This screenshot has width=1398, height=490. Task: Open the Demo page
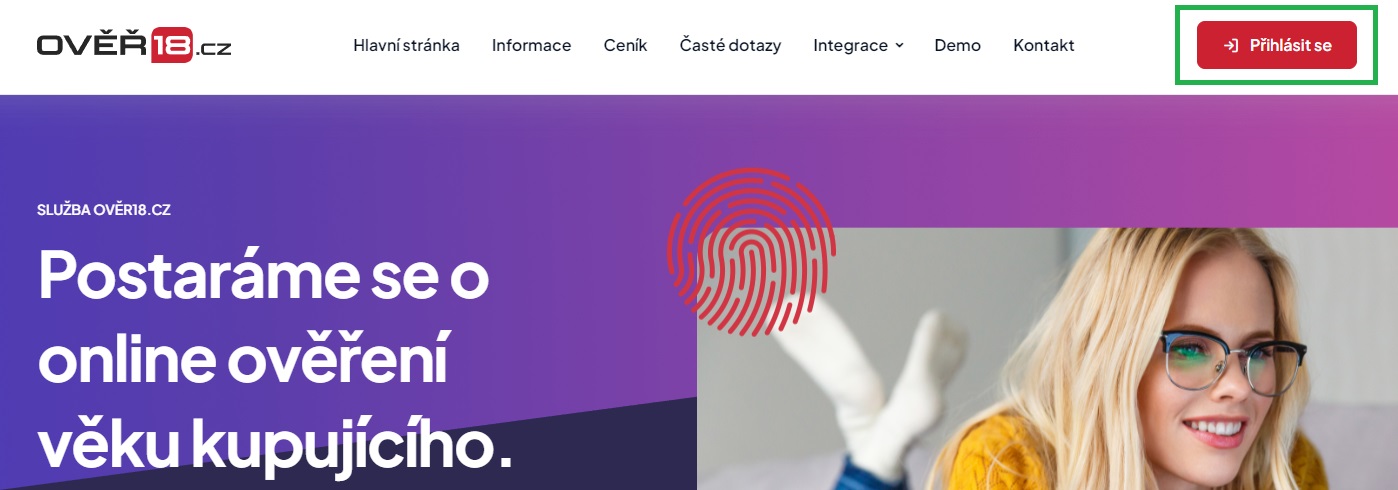[957, 45]
